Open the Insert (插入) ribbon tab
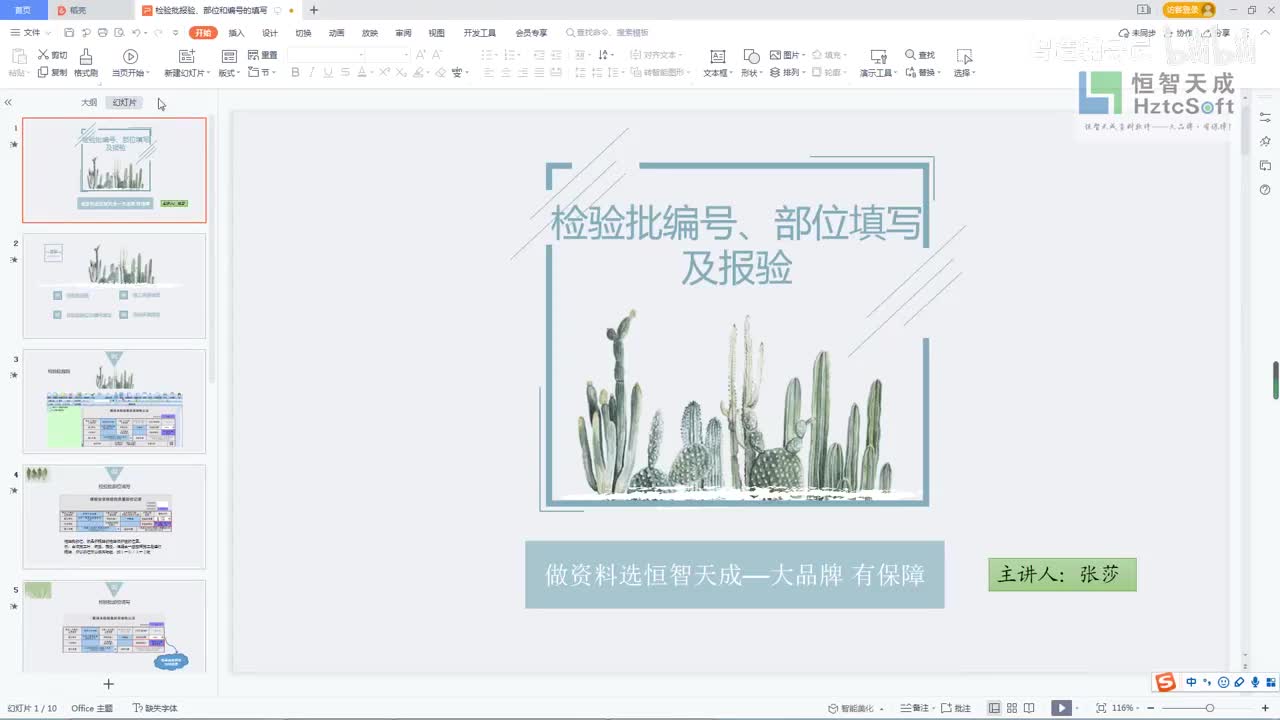 236,33
